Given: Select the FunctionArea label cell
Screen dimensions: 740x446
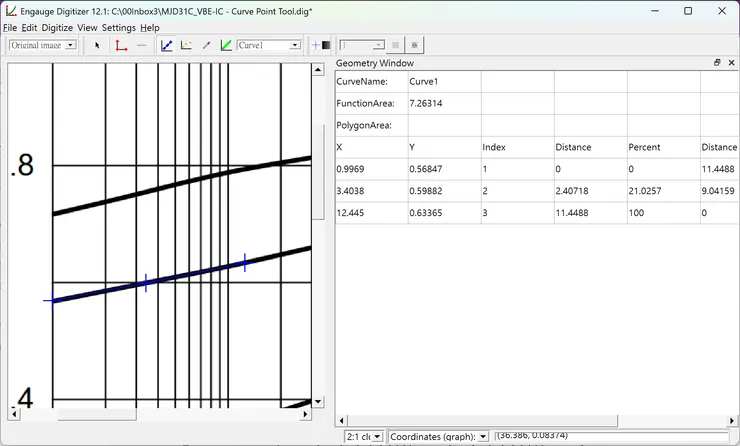Looking at the screenshot, I should click(371, 103).
